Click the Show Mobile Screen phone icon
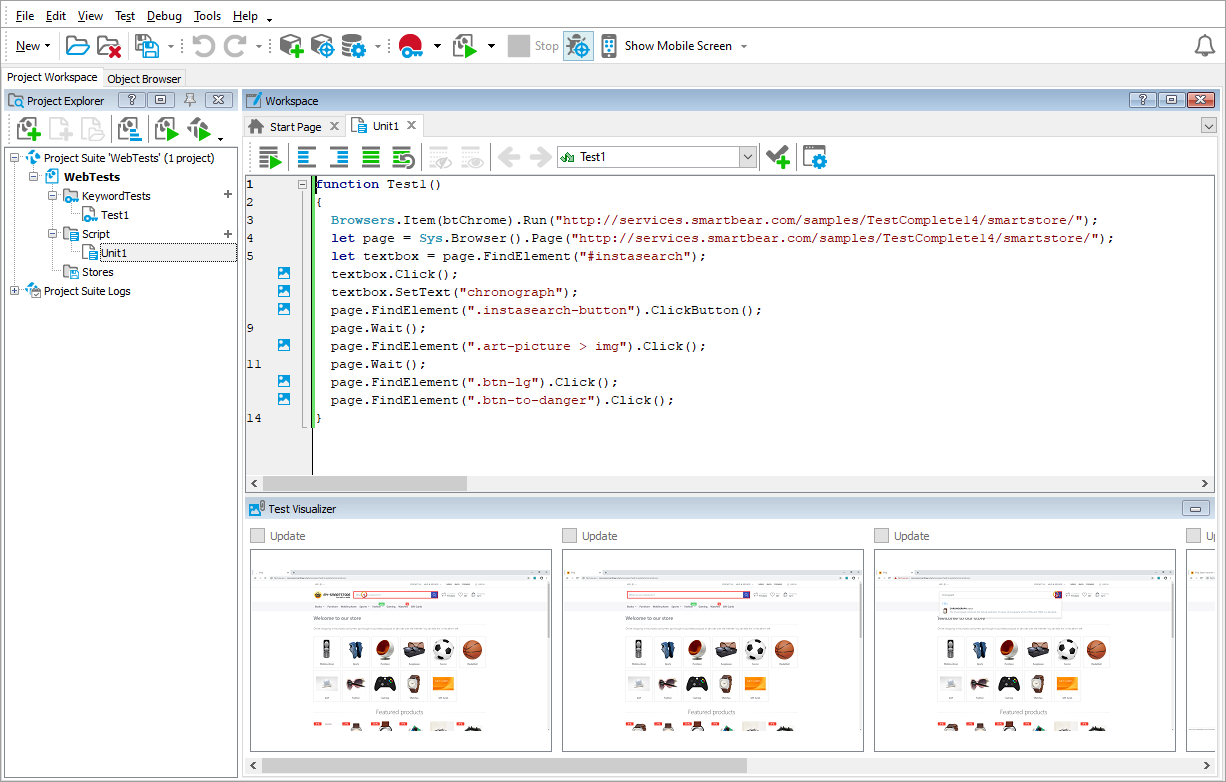Screen dimensions: 1226x782 click(x=609, y=46)
